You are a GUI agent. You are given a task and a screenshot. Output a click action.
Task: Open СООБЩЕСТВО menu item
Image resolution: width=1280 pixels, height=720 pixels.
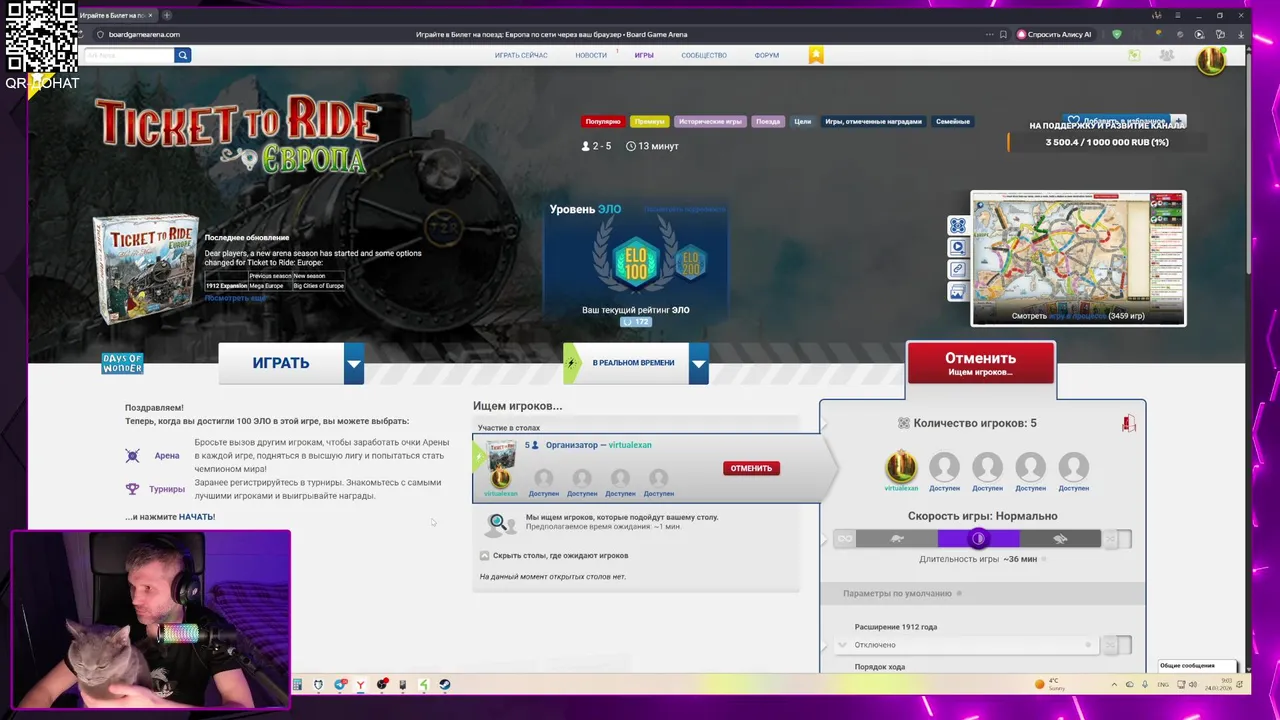pyautogui.click(x=704, y=55)
